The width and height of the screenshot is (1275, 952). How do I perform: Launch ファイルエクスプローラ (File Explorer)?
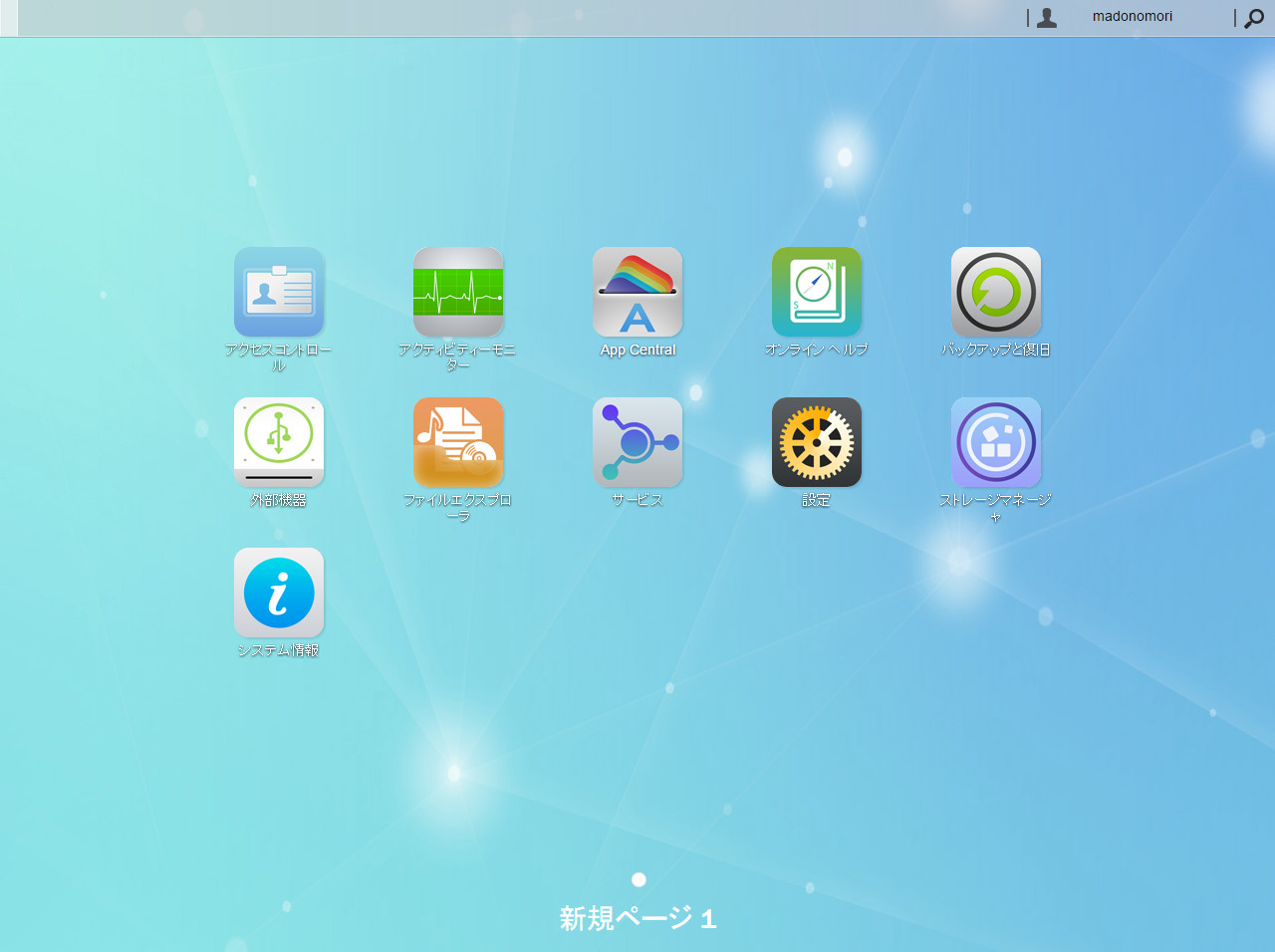point(458,442)
